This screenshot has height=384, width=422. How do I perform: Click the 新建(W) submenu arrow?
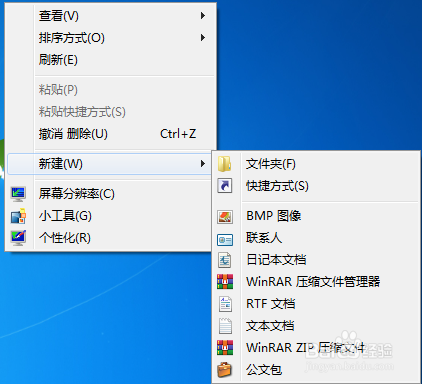pyautogui.click(x=203, y=164)
